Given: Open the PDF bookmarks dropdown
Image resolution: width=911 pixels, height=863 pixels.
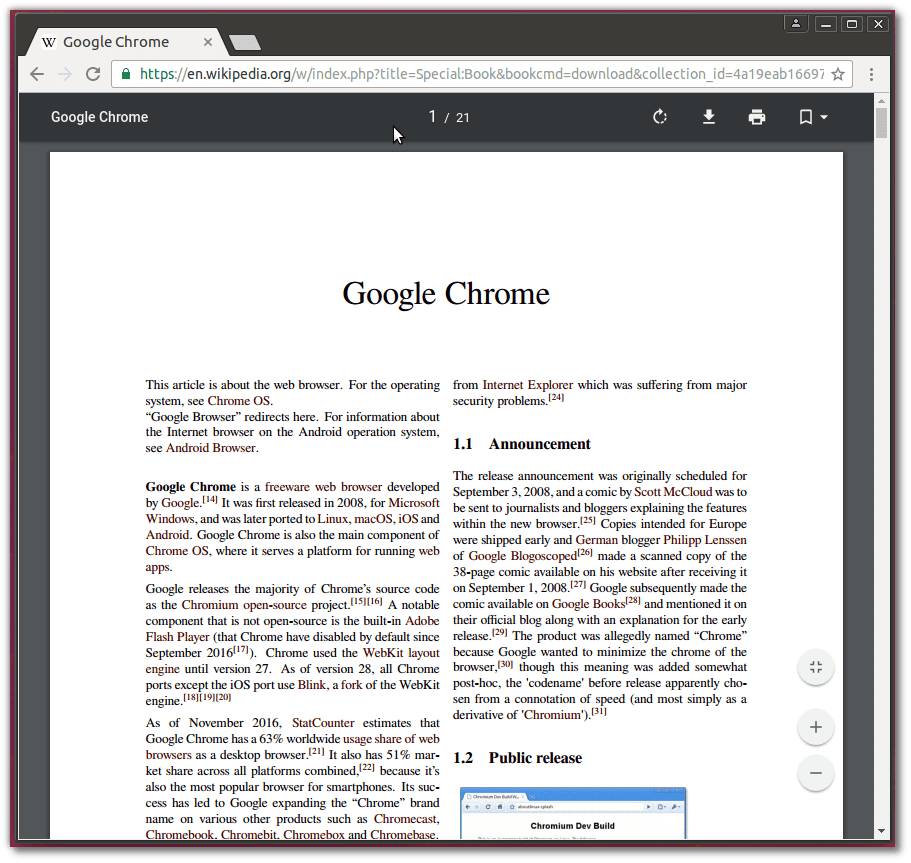Looking at the screenshot, I should [812, 117].
